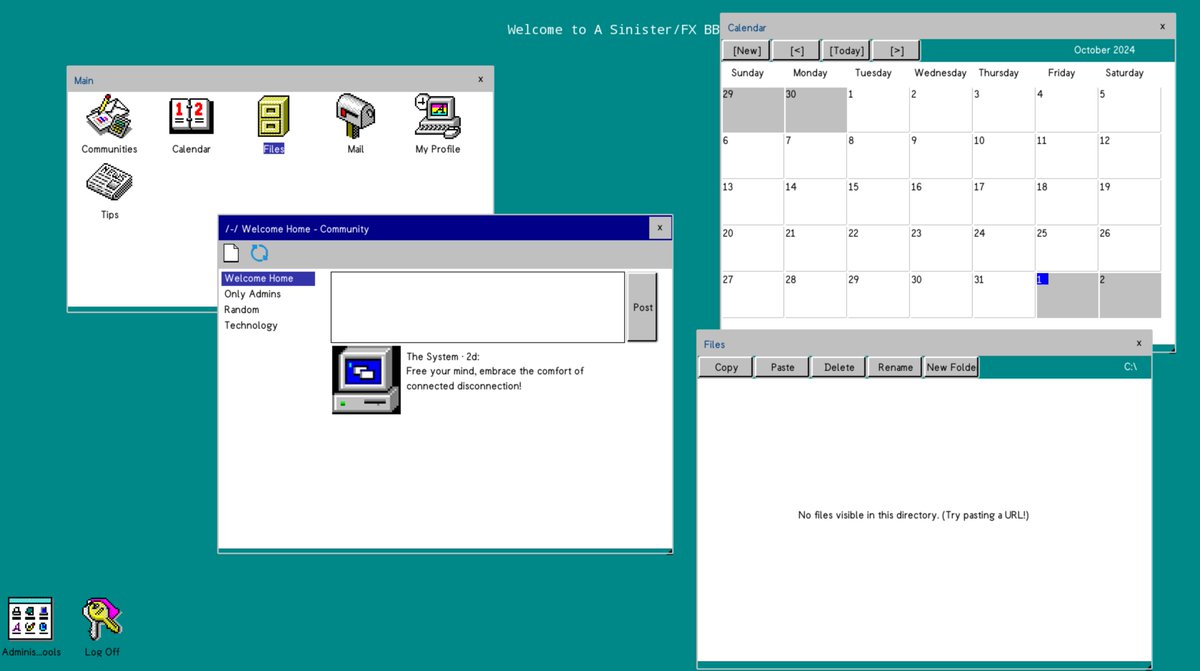Open the Calendar icon in Main window

[191, 118]
